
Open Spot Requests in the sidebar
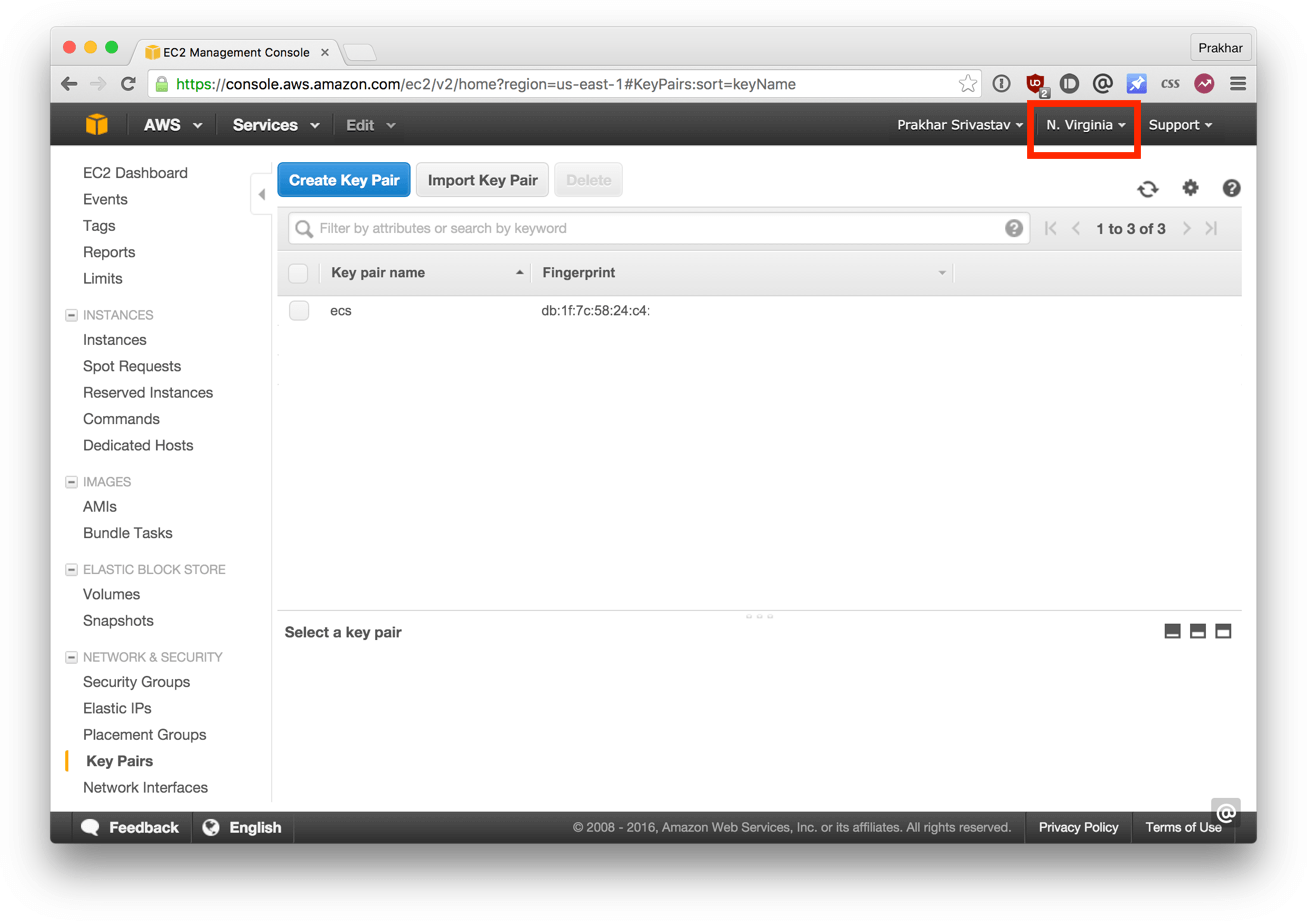click(132, 366)
